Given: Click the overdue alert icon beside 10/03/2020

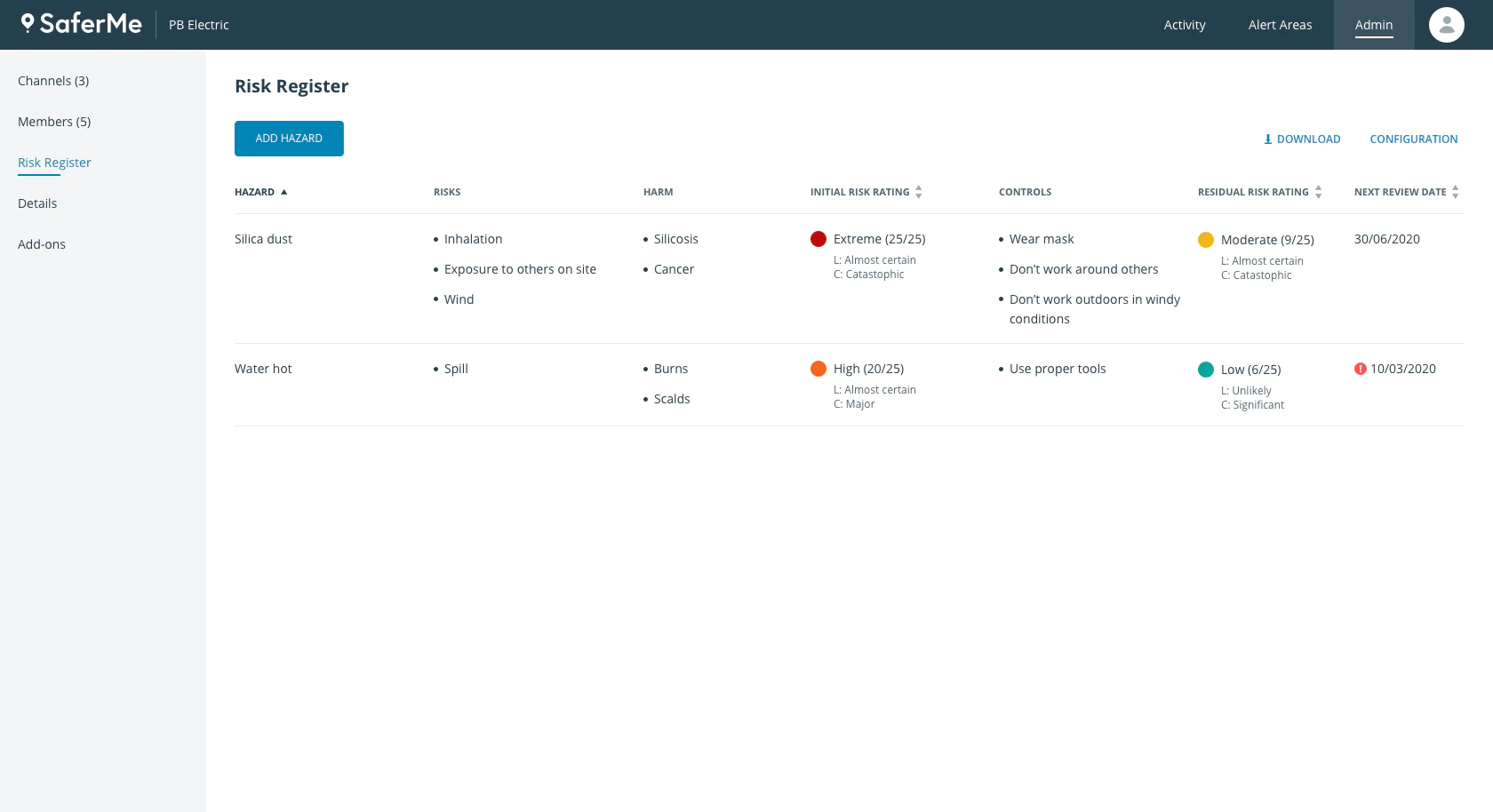Looking at the screenshot, I should [1360, 369].
